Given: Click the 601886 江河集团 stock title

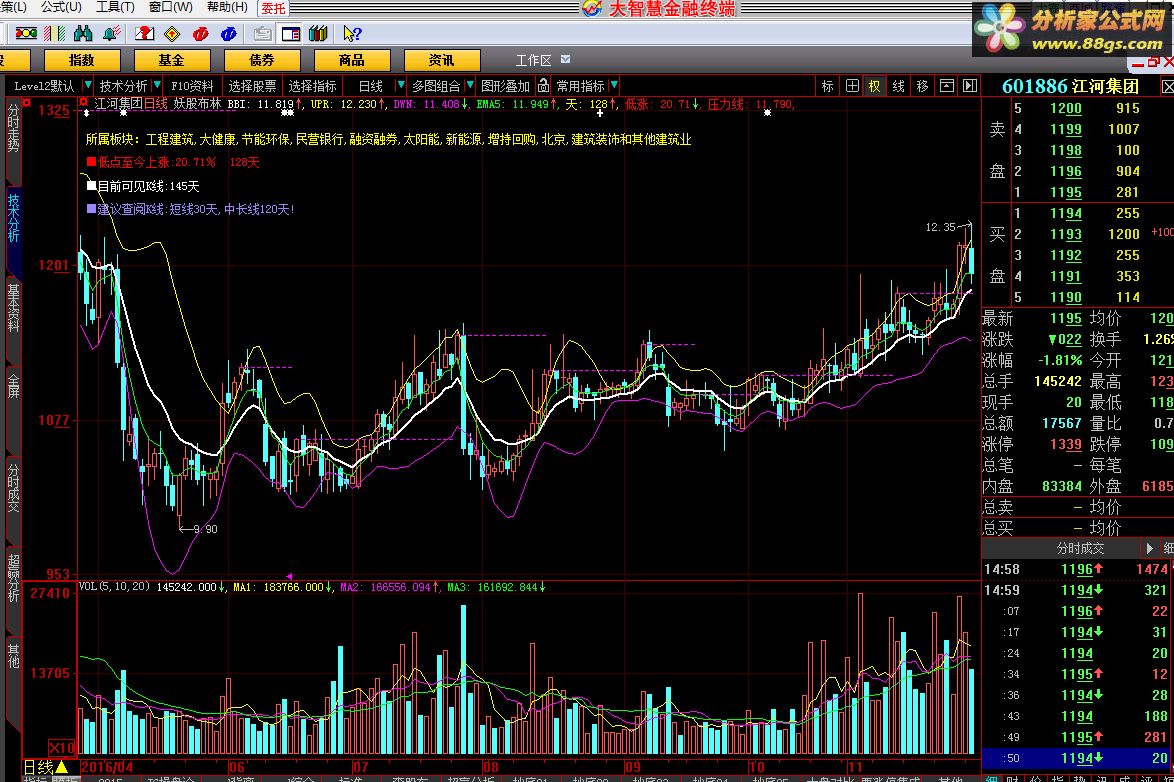Looking at the screenshot, I should point(1070,86).
